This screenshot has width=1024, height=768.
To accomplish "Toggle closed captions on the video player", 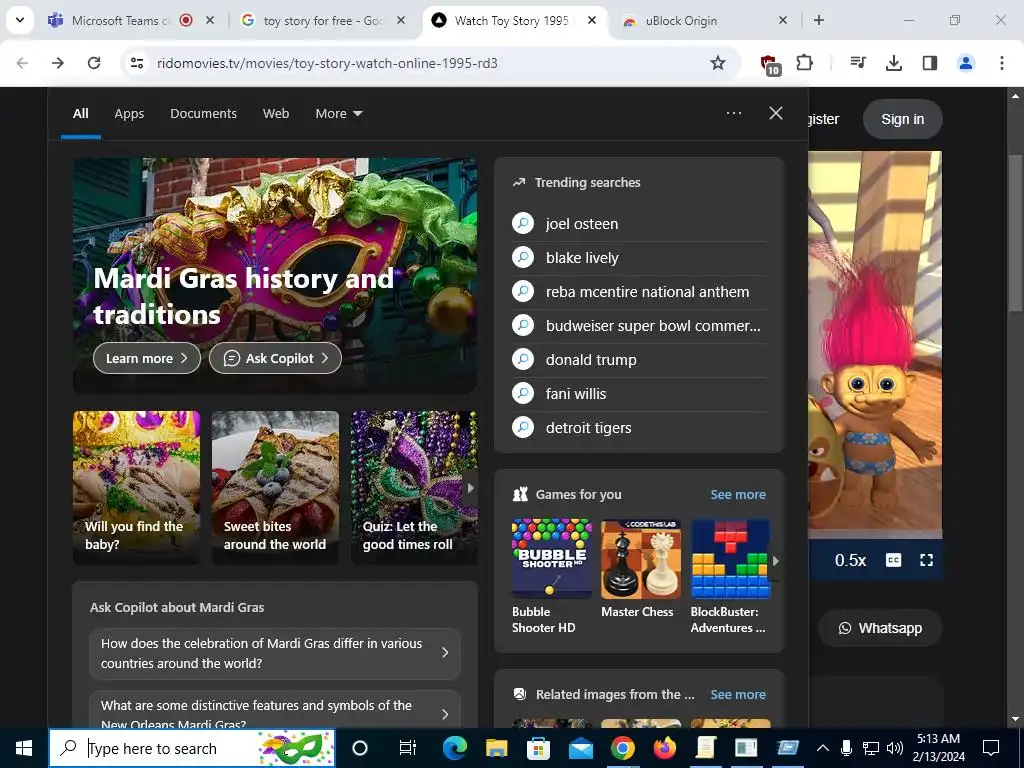I will 893,560.
